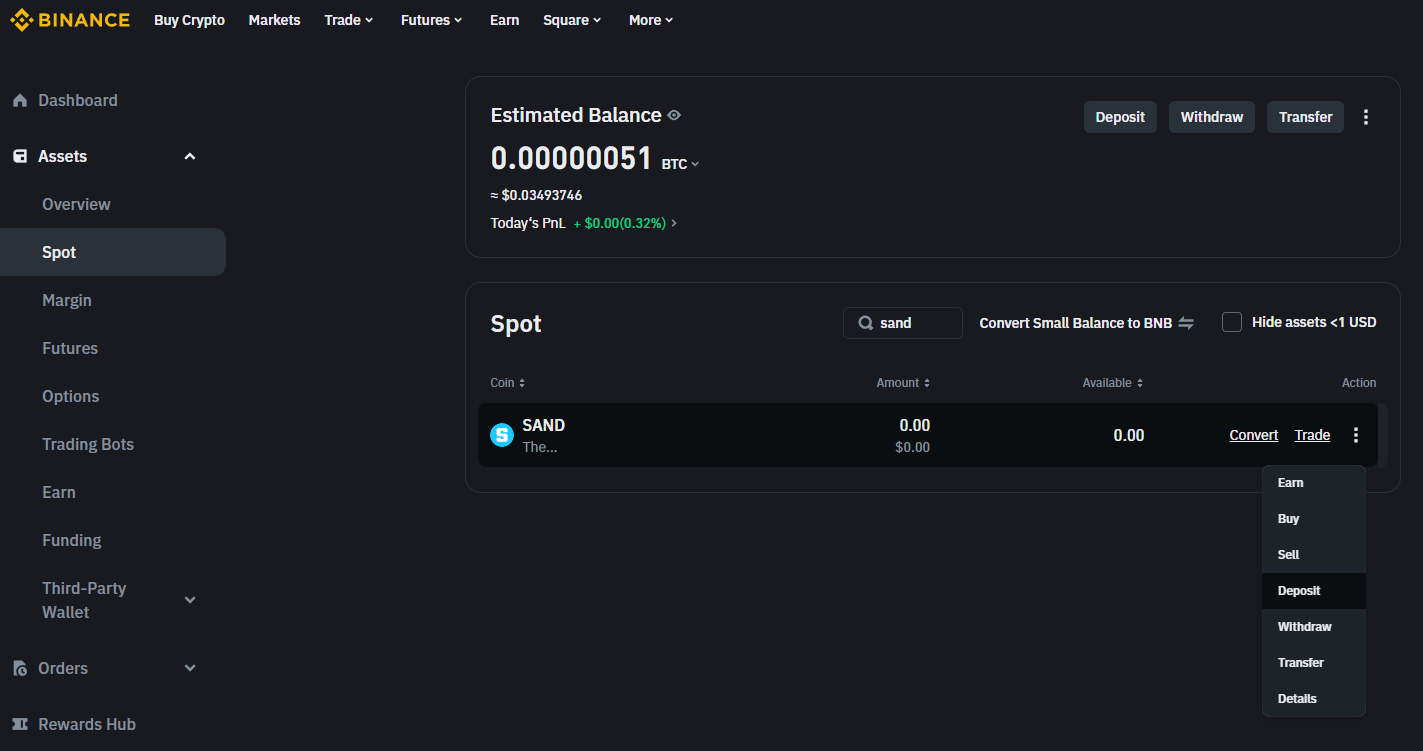Click the 0.00000051 balance value

pos(571,158)
